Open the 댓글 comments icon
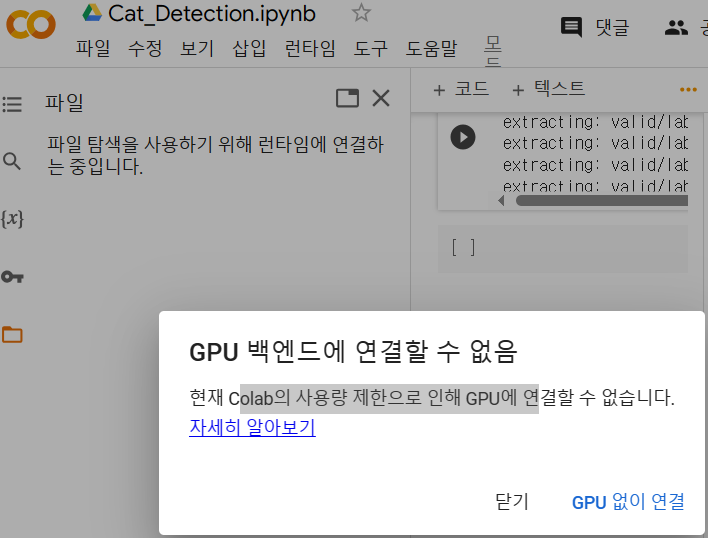This screenshot has height=538, width=708. (x=571, y=27)
